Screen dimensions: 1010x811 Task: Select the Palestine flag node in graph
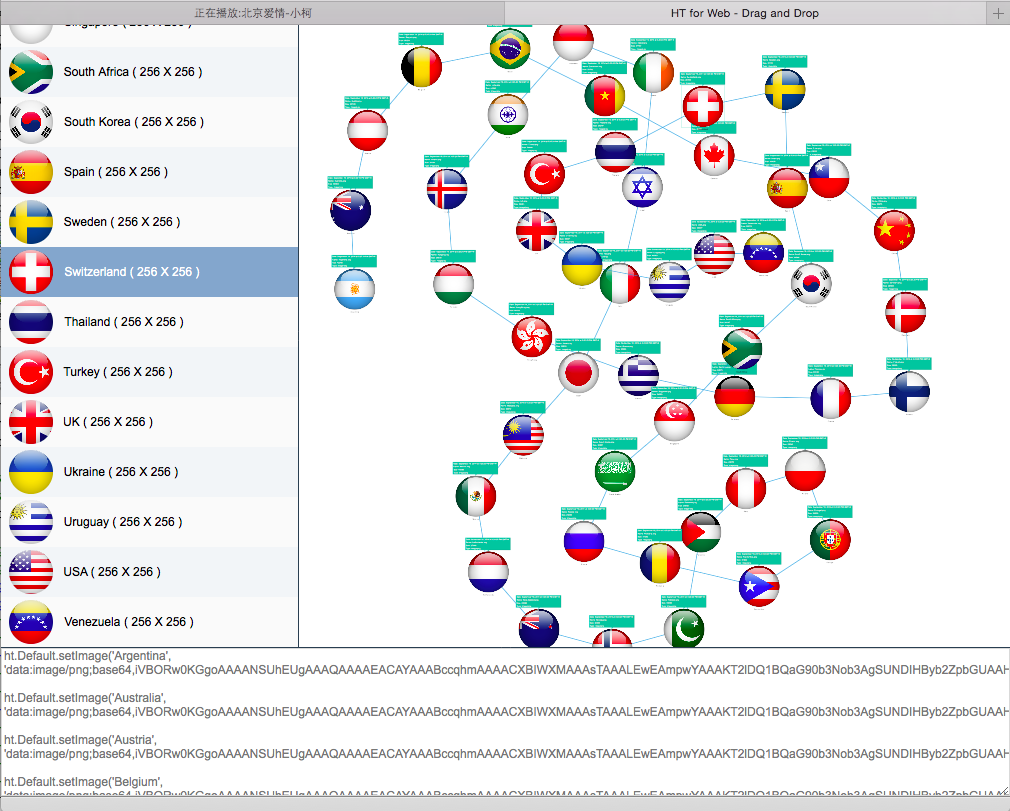click(x=701, y=532)
